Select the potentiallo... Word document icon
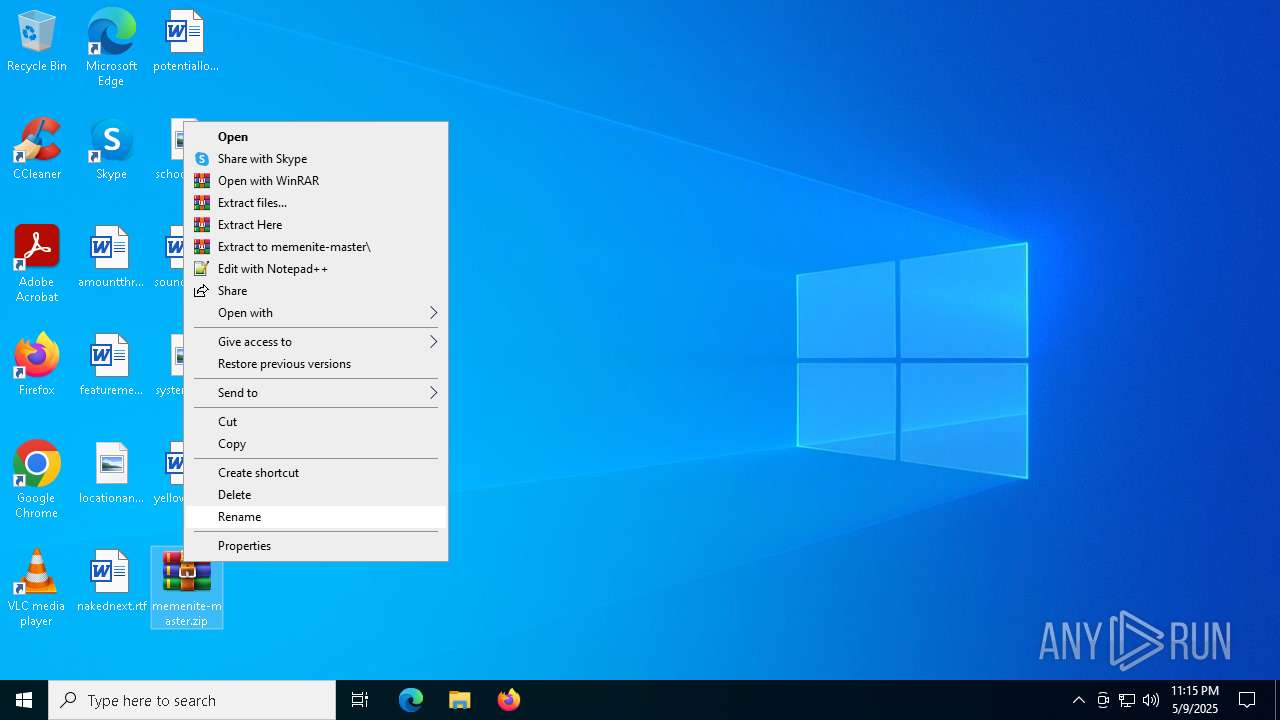1280x720 pixels. [x=185, y=42]
